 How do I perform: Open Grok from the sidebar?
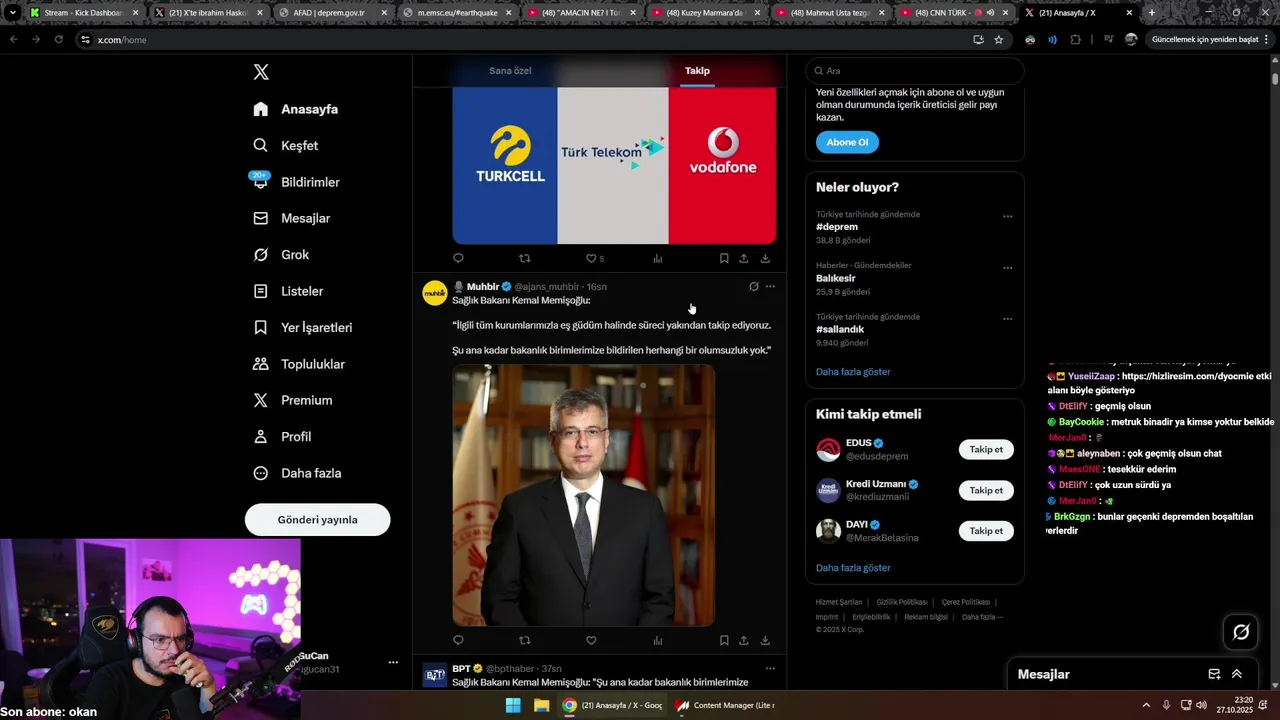(282, 255)
